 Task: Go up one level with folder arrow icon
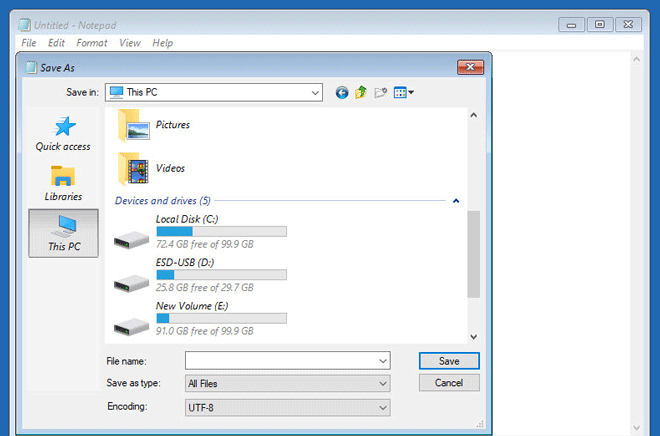click(361, 92)
